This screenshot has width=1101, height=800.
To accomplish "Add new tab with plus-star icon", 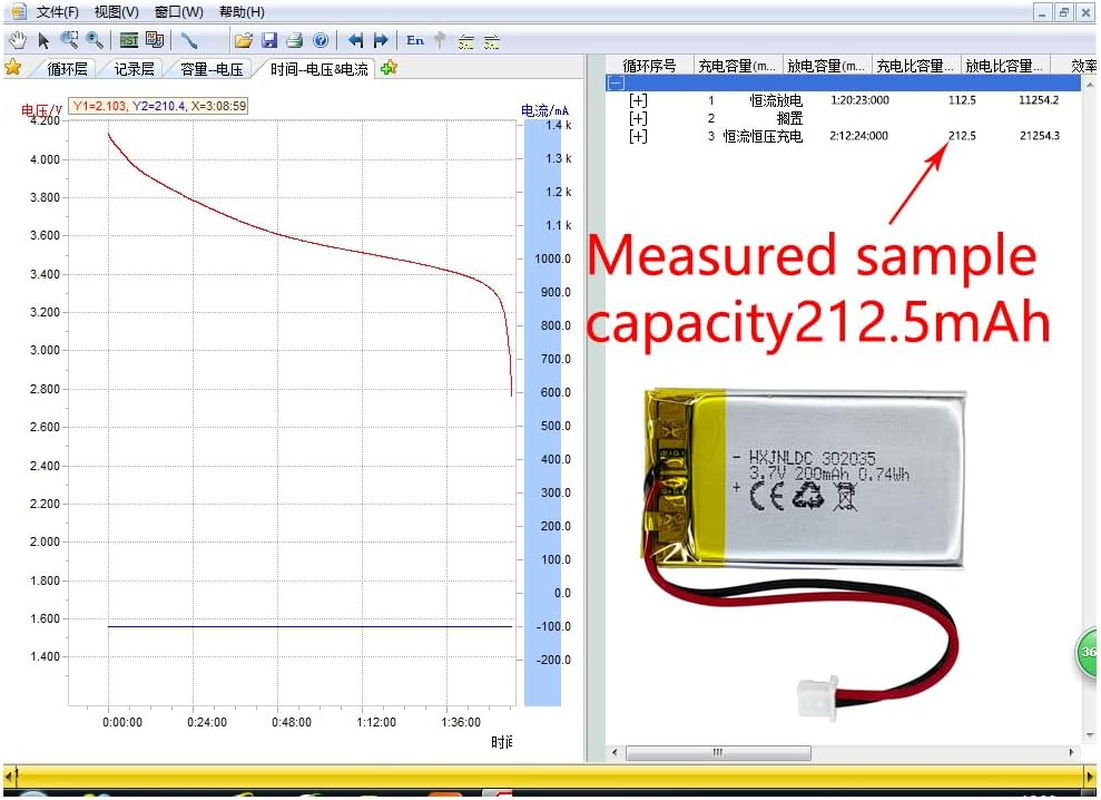I will [389, 67].
